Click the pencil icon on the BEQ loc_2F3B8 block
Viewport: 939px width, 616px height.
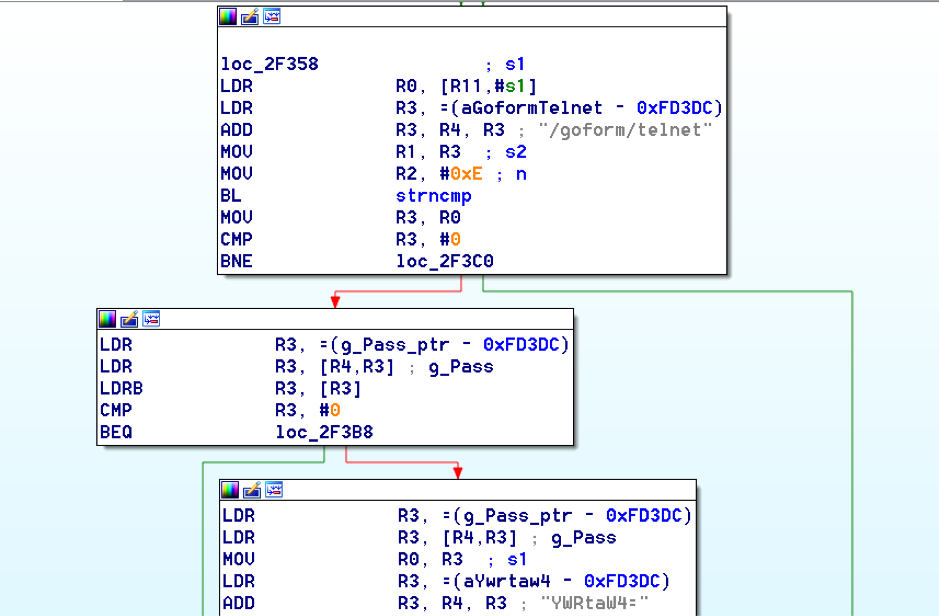(x=129, y=319)
